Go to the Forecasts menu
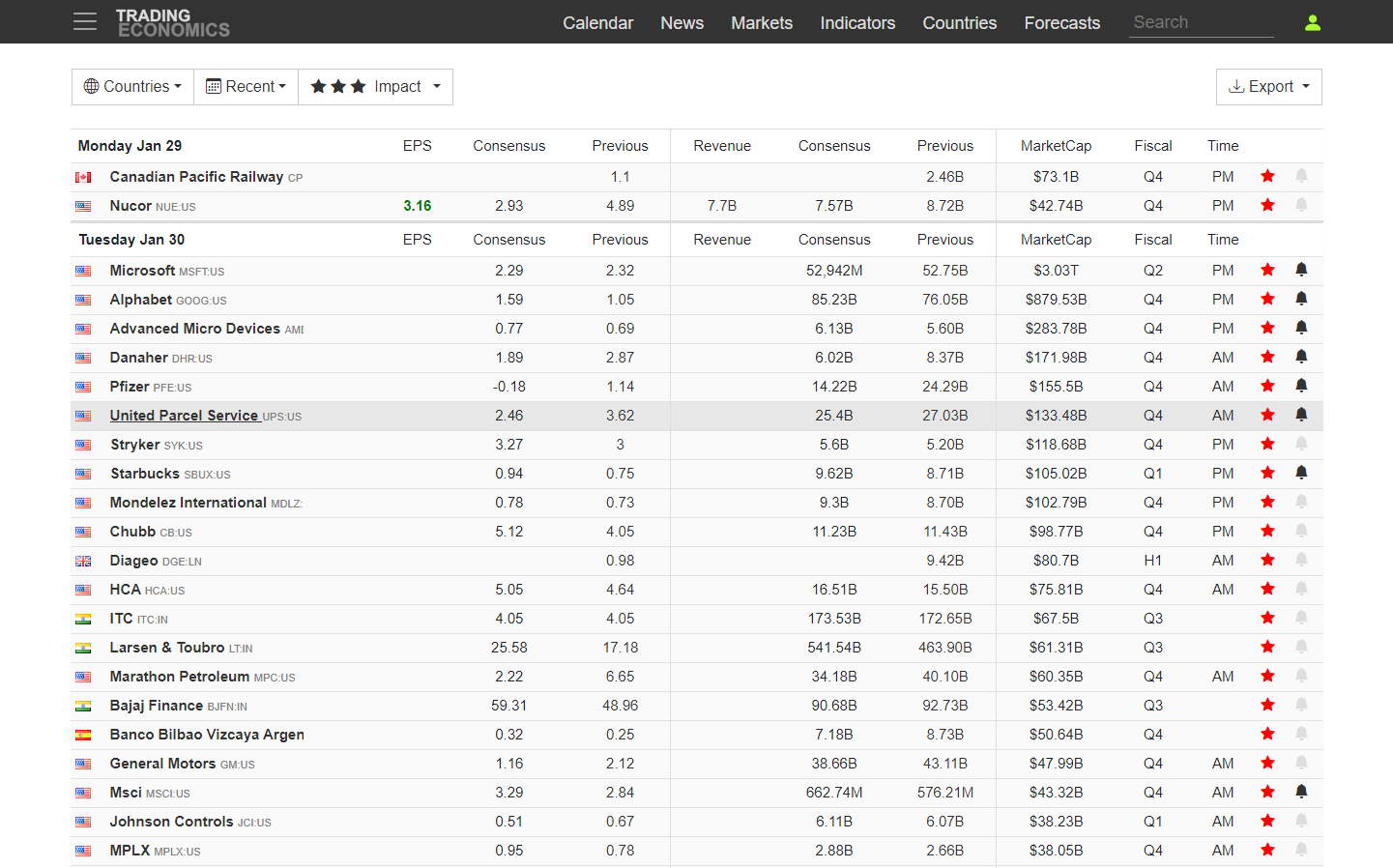The image size is (1393, 868). 1061,23
